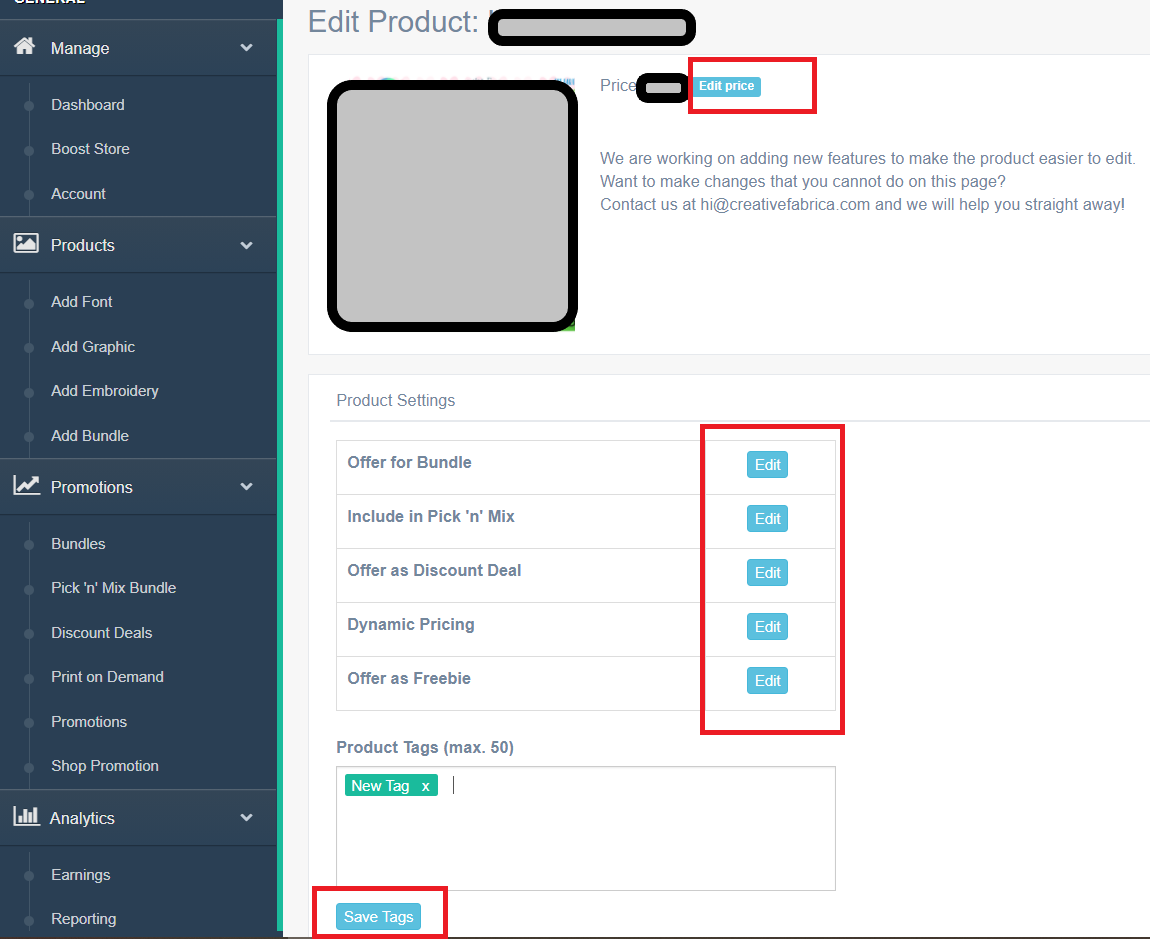The width and height of the screenshot is (1150, 939).
Task: Click the Save Tags button
Action: (378, 916)
